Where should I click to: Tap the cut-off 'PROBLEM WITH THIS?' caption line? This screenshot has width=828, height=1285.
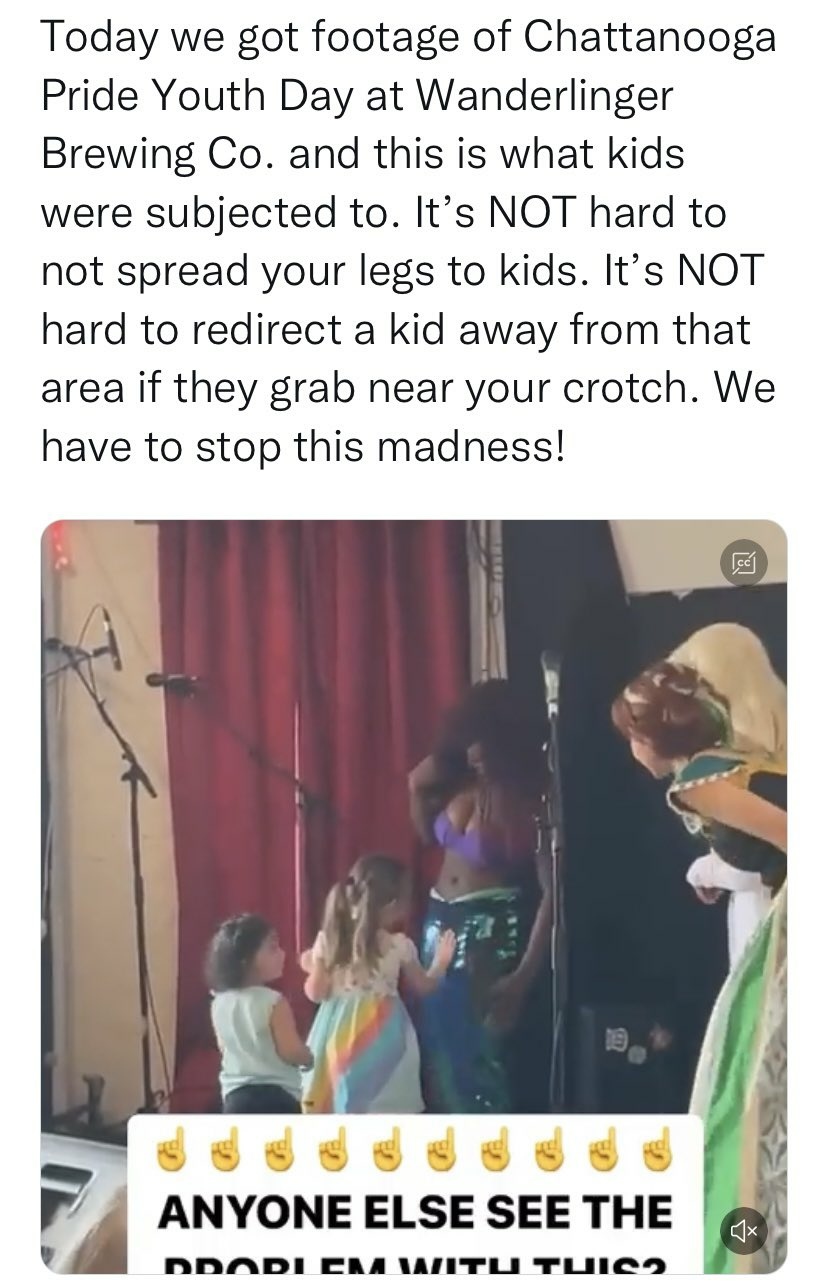tap(415, 1262)
